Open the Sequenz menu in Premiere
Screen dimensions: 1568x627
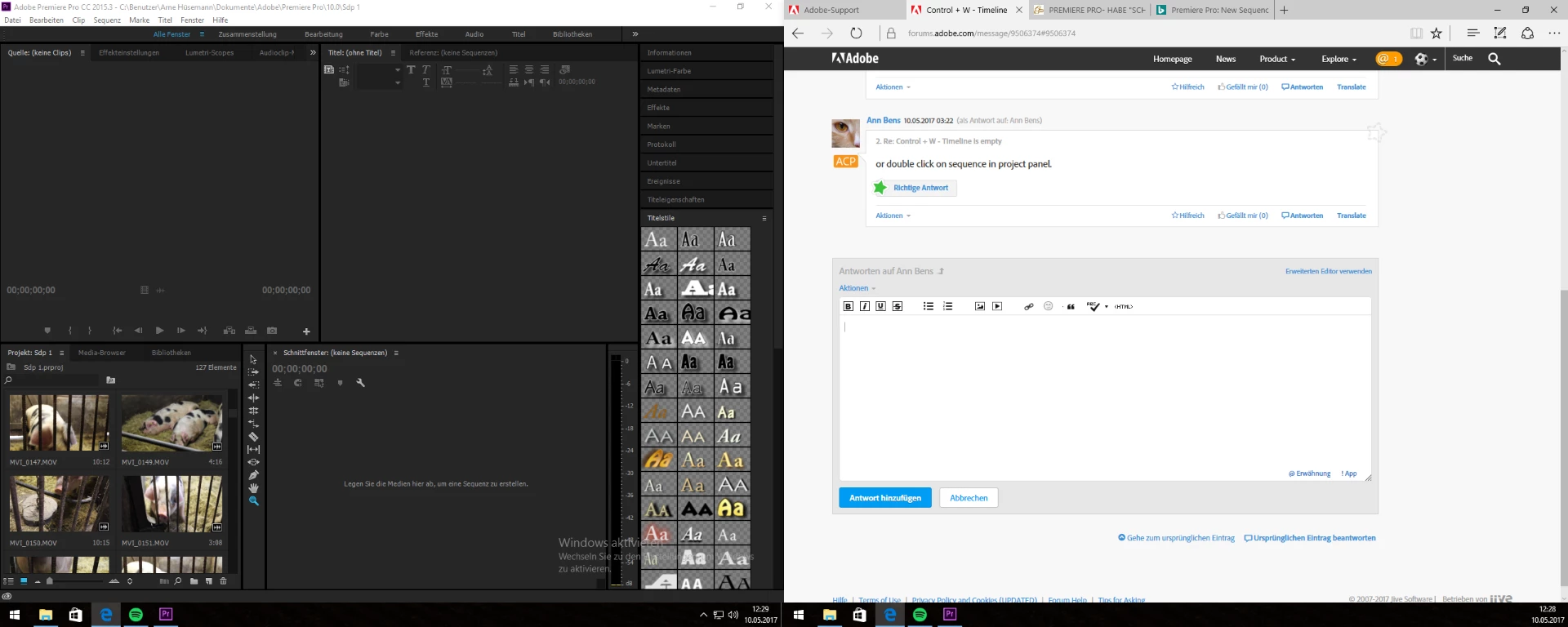pyautogui.click(x=107, y=20)
